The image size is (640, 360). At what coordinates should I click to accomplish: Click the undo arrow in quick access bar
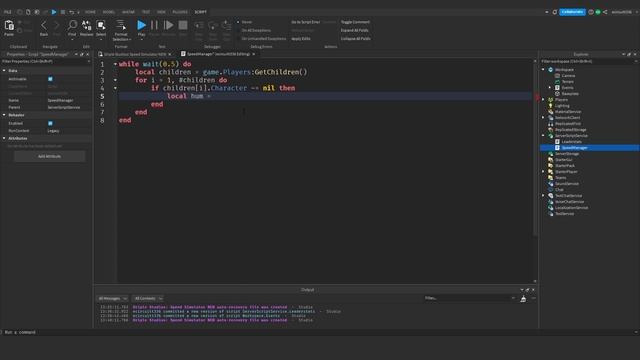(71, 12)
